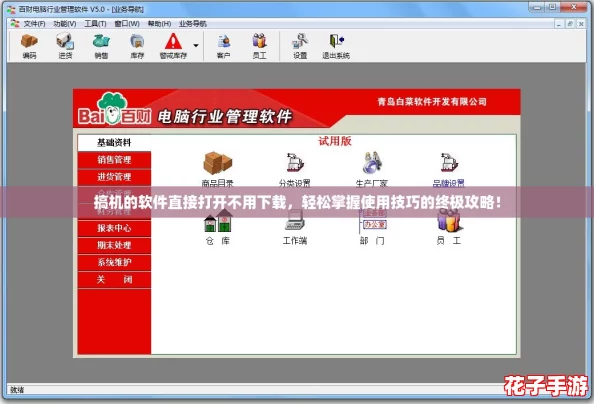Image resolution: width=594 pixels, height=404 pixels.
Task: Select the 进货管理 sidebar button
Action: coord(114,177)
